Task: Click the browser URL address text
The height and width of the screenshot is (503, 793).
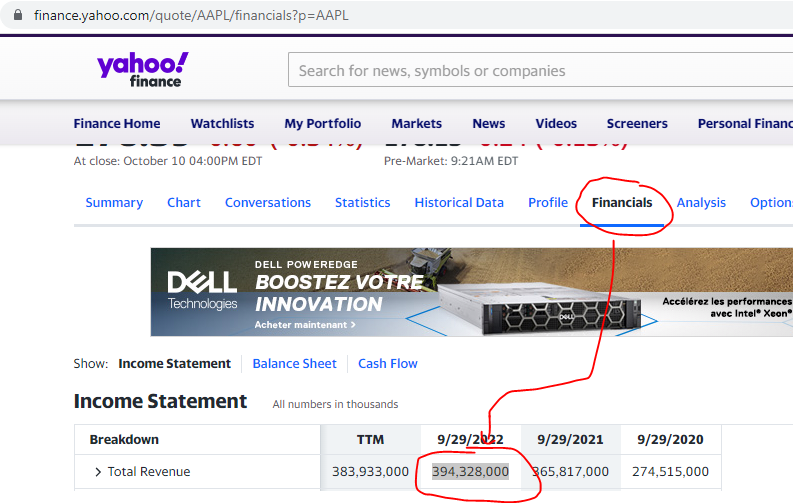Action: coord(191,15)
